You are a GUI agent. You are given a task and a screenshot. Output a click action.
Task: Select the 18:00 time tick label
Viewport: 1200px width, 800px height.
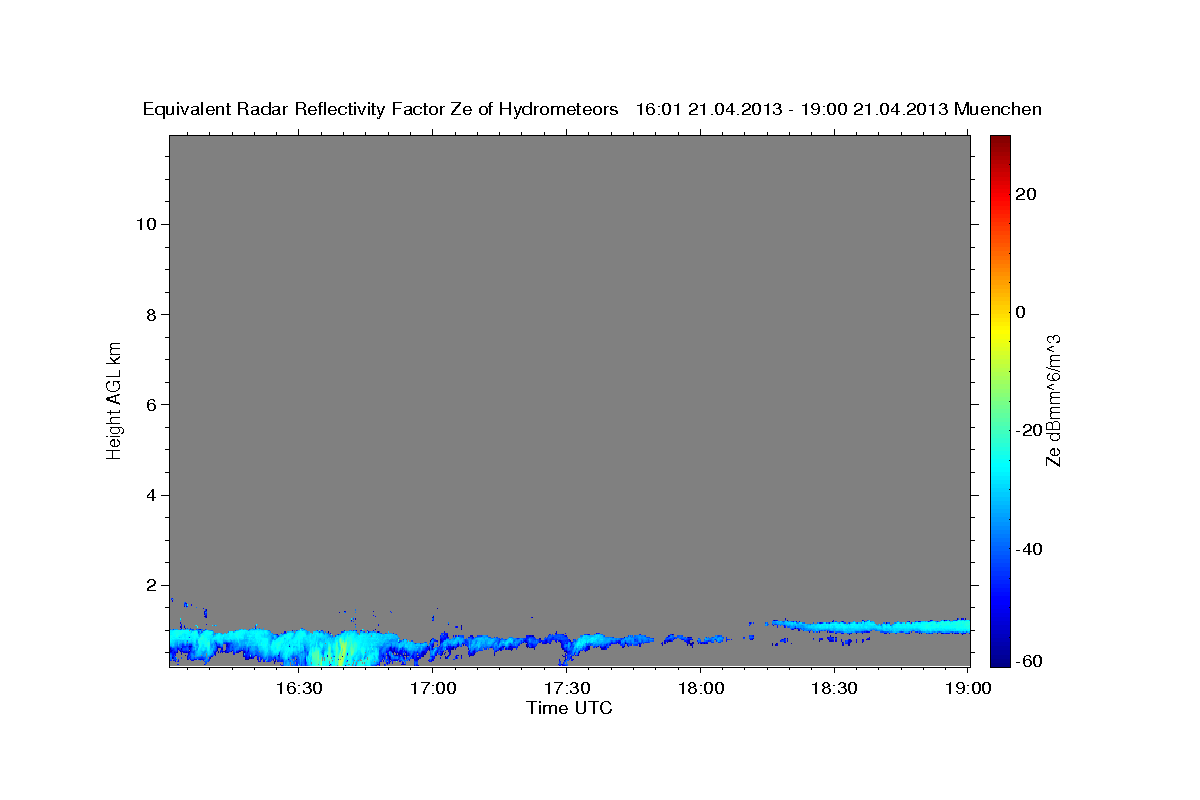click(701, 689)
